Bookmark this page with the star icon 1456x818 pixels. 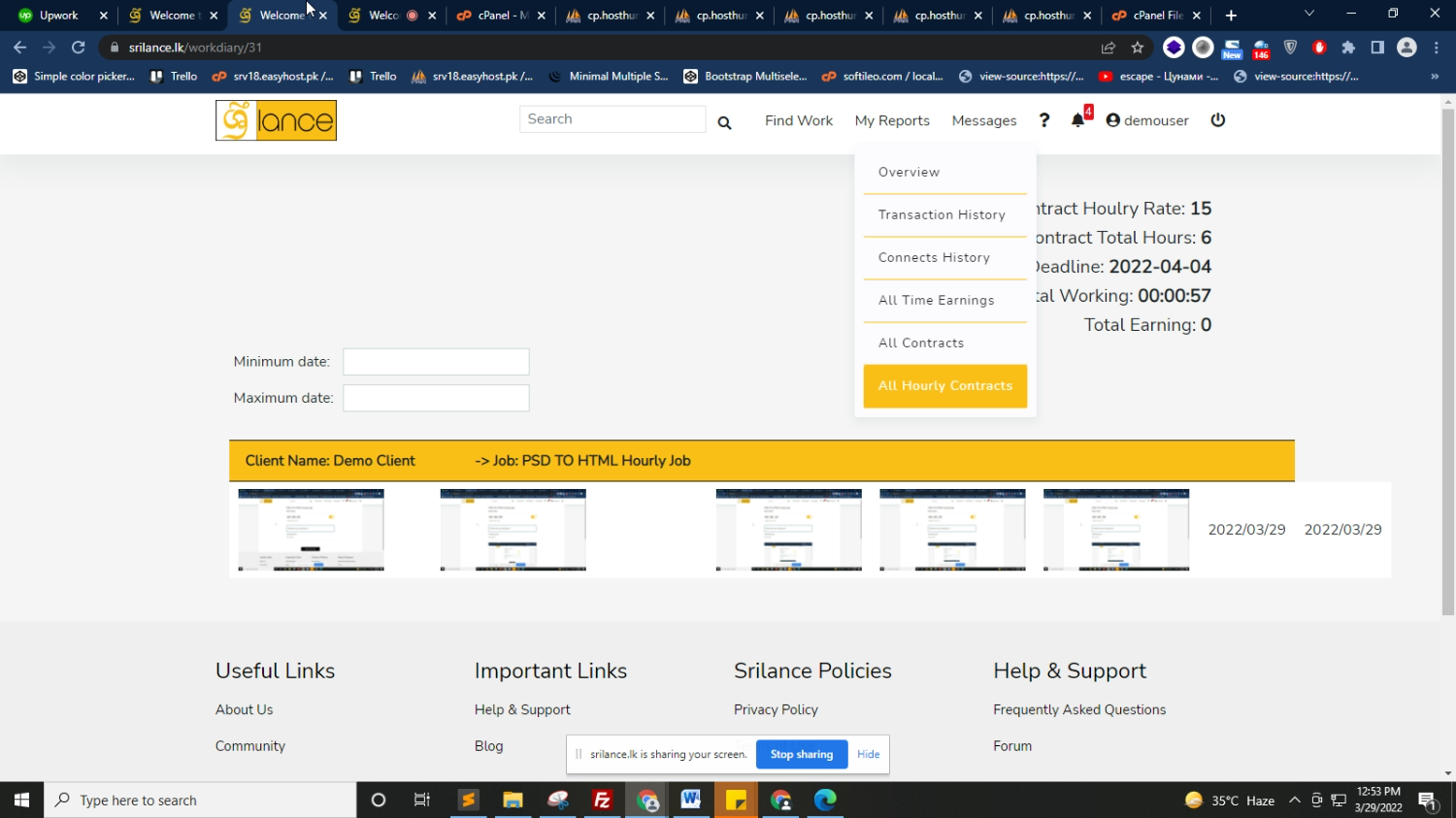point(1138,48)
